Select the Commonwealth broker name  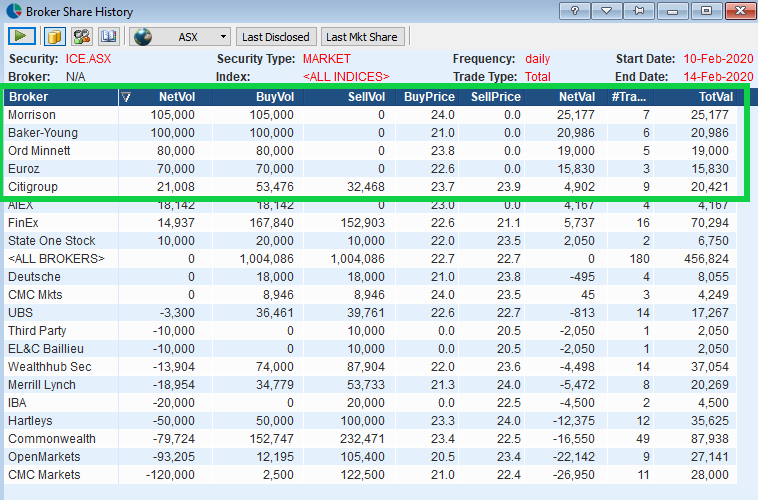[x=52, y=439]
